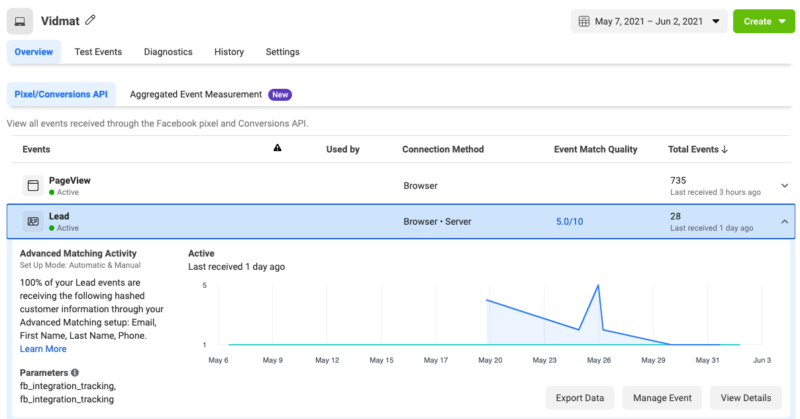Screen dimensions: 800x419
Task: Switch to the Overview tab
Action: click(x=34, y=52)
